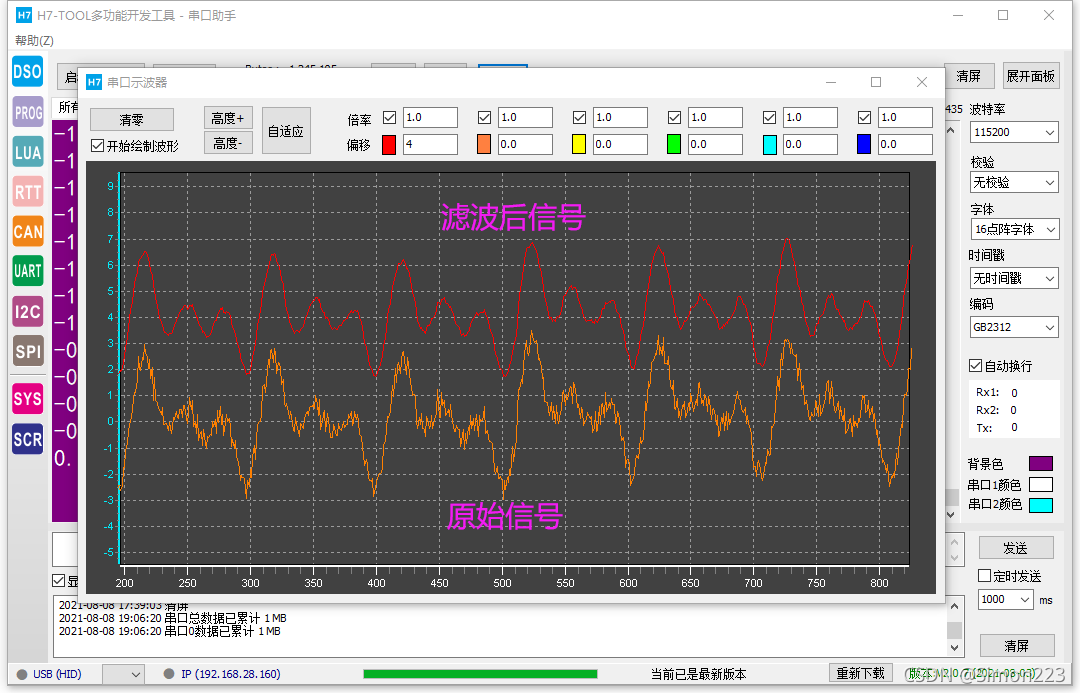
Task: Open the dropdown next to USB (HID)
Action: tap(123, 674)
